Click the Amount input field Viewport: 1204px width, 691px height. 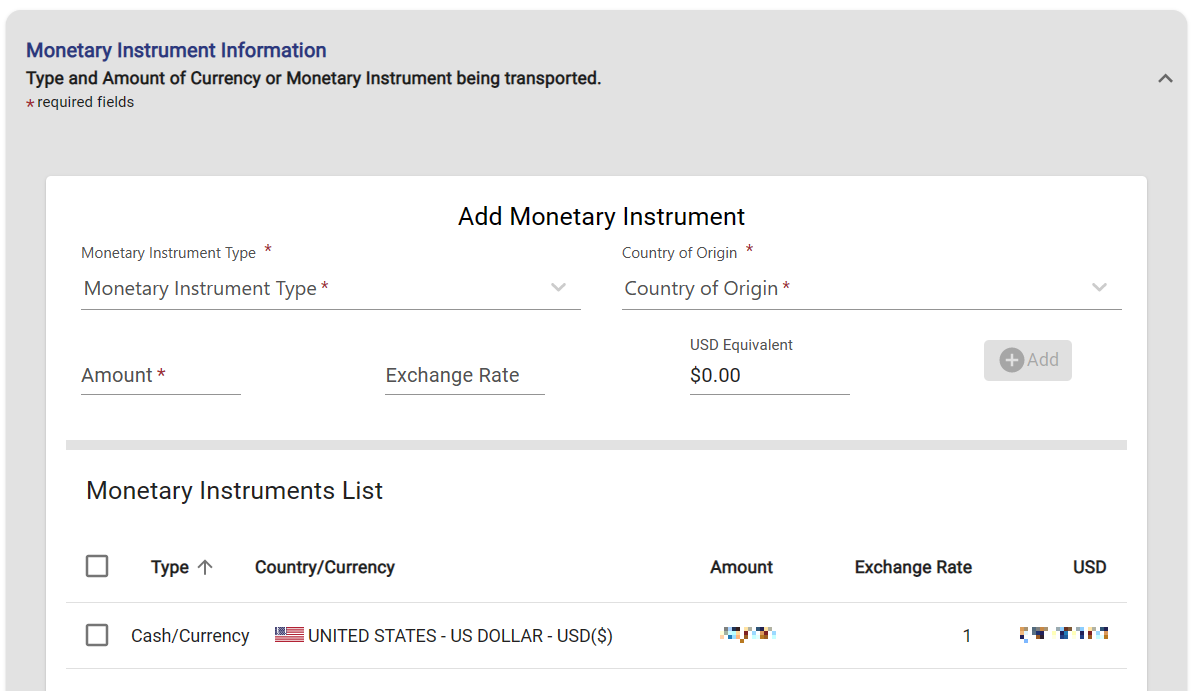160,376
